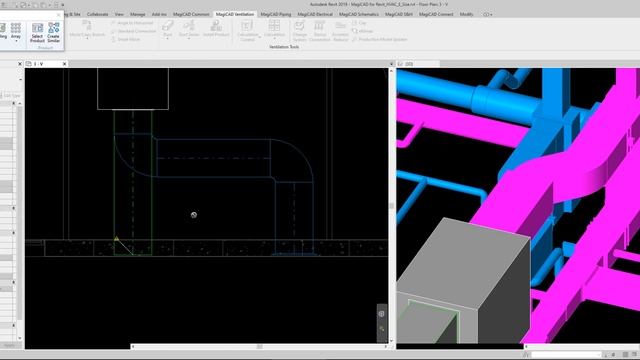Image resolution: width=640 pixels, height=360 pixels.
Task: Click the Create Similar icon
Action: click(53, 32)
